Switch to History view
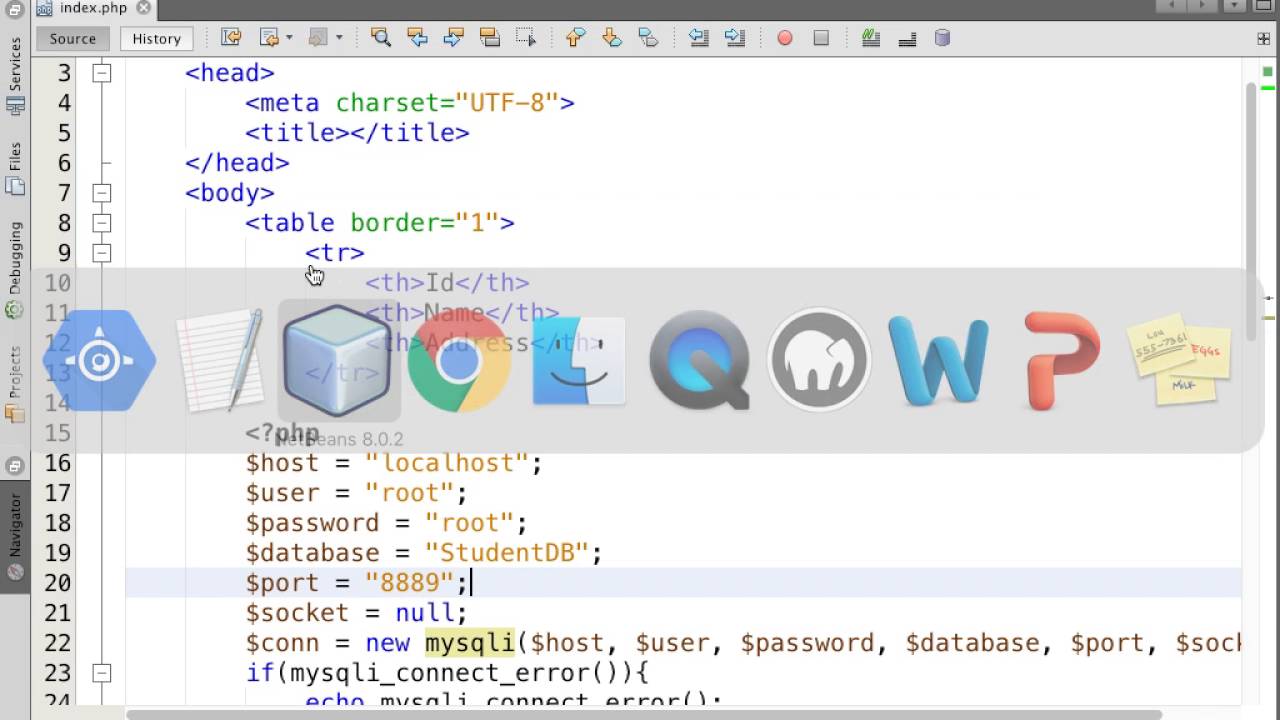This screenshot has width=1280, height=720. (157, 38)
